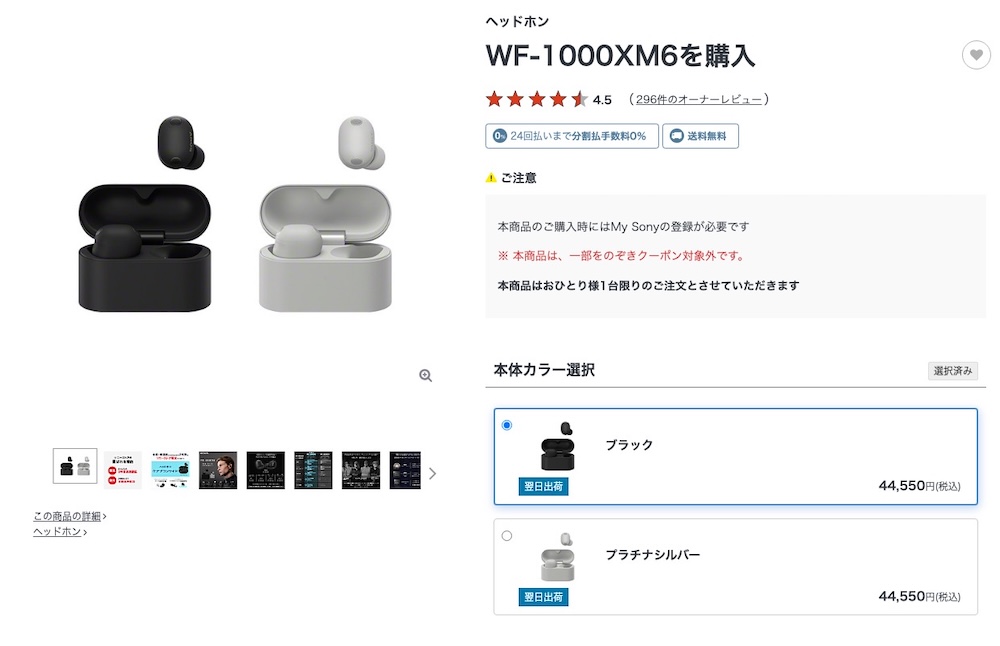Select the first thumbnail of both earbuds
The width and height of the screenshot is (1000, 646).
click(75, 467)
